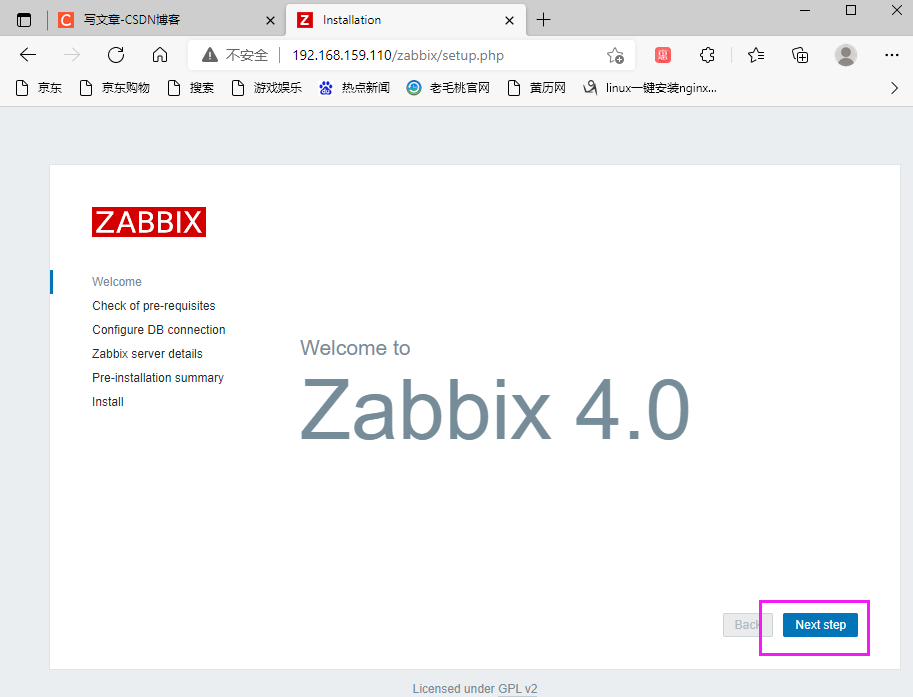
Task: Close the browser window
Action: pyautogui.click(x=897, y=10)
